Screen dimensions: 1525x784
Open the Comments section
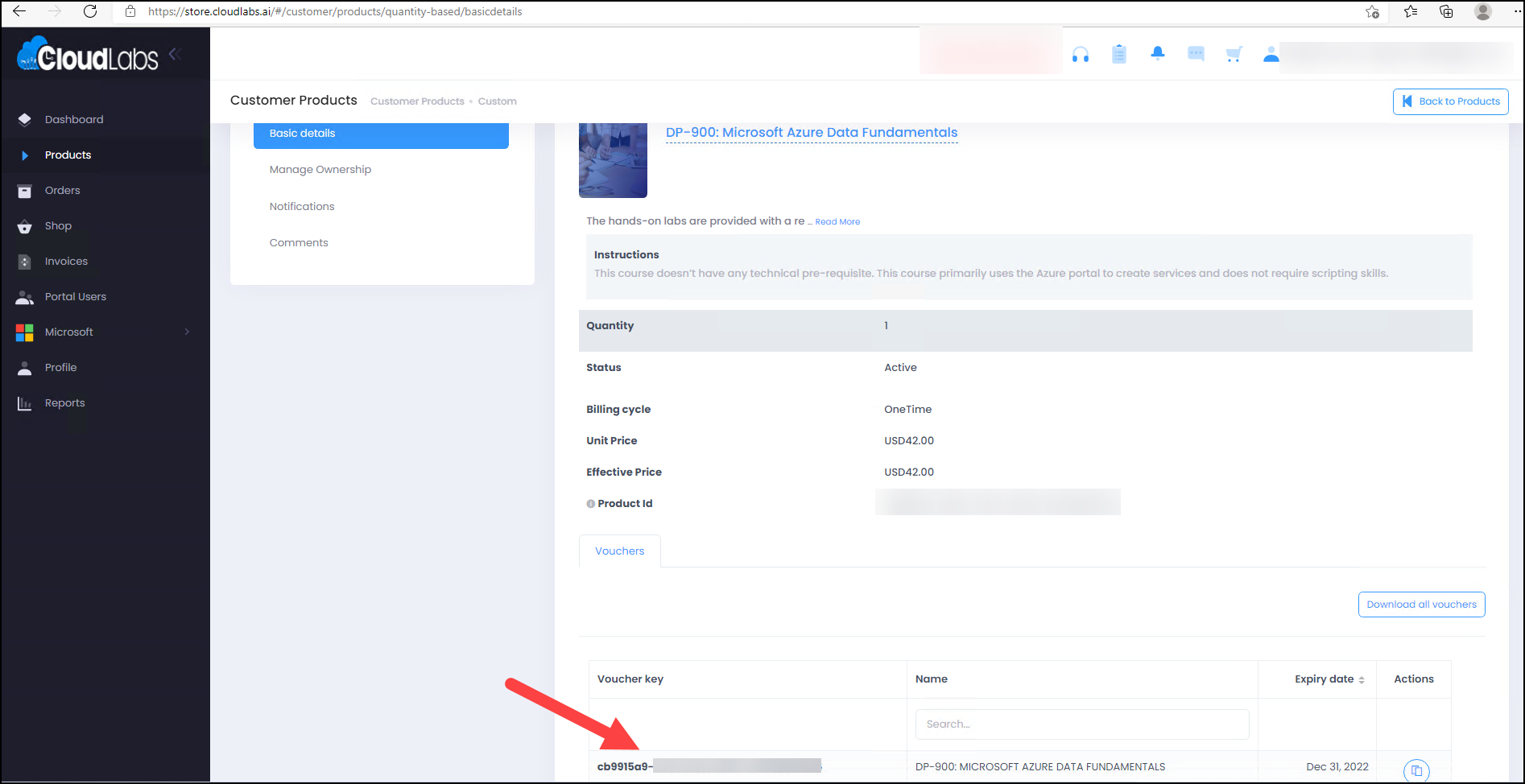point(299,243)
